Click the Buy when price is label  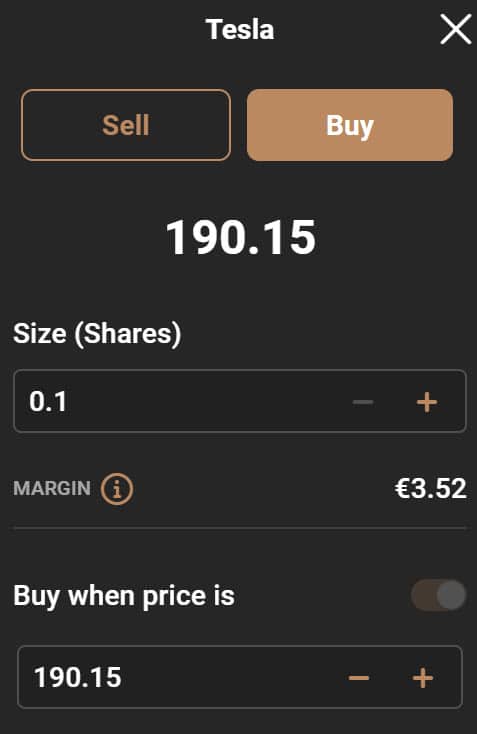coord(124,596)
